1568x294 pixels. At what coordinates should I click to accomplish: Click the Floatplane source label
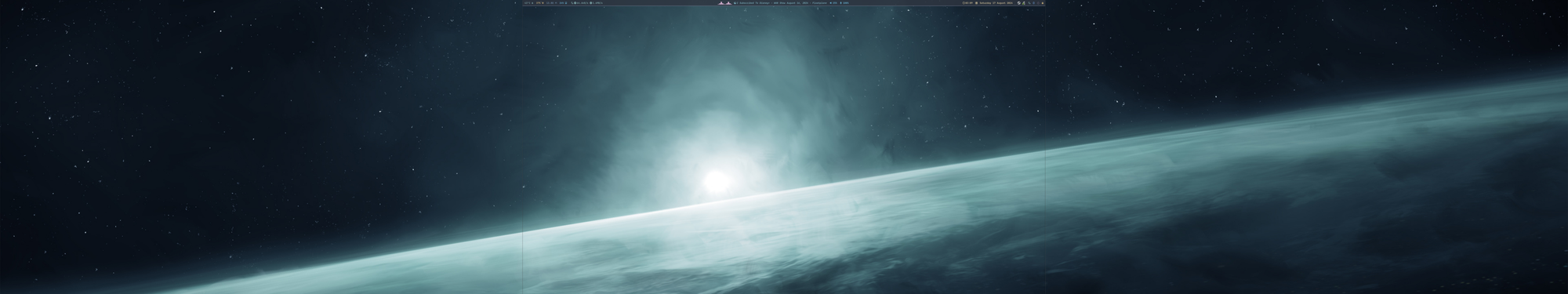click(819, 3)
